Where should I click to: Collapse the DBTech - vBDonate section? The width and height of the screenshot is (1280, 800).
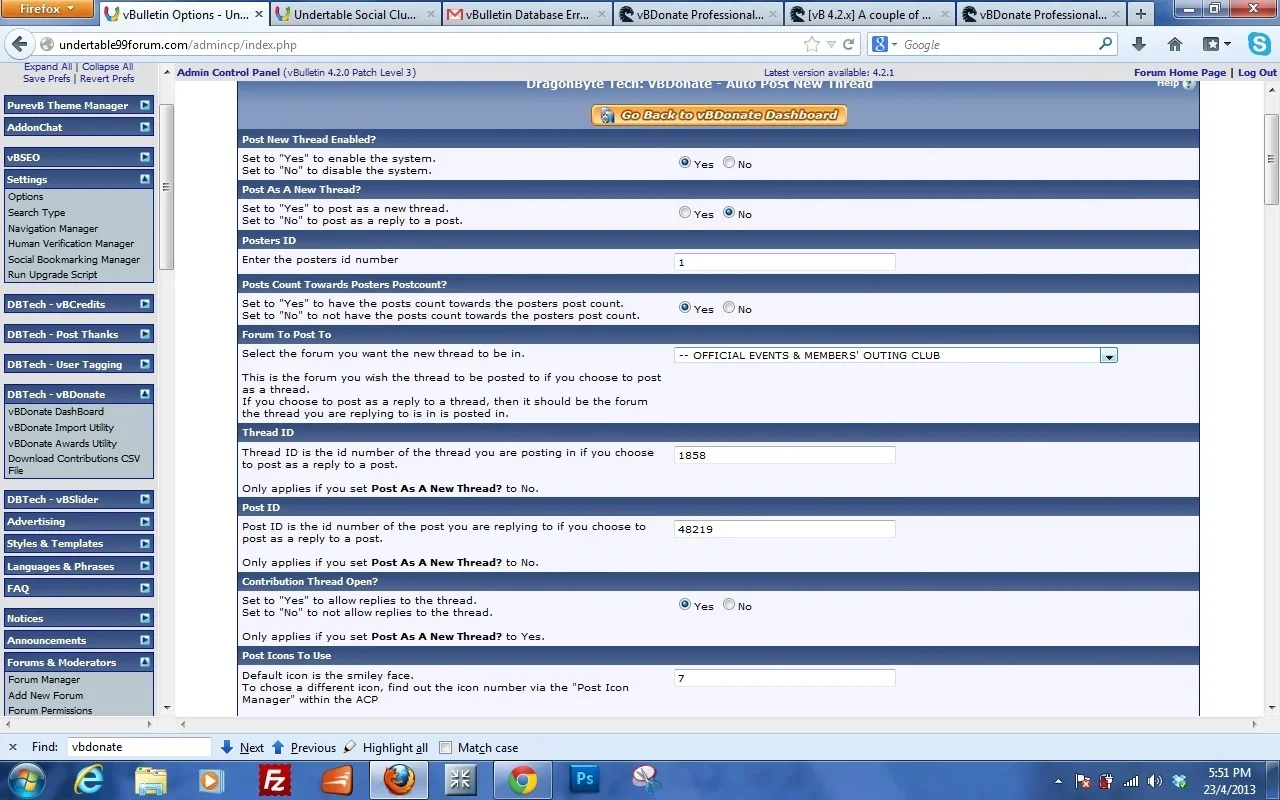(145, 394)
